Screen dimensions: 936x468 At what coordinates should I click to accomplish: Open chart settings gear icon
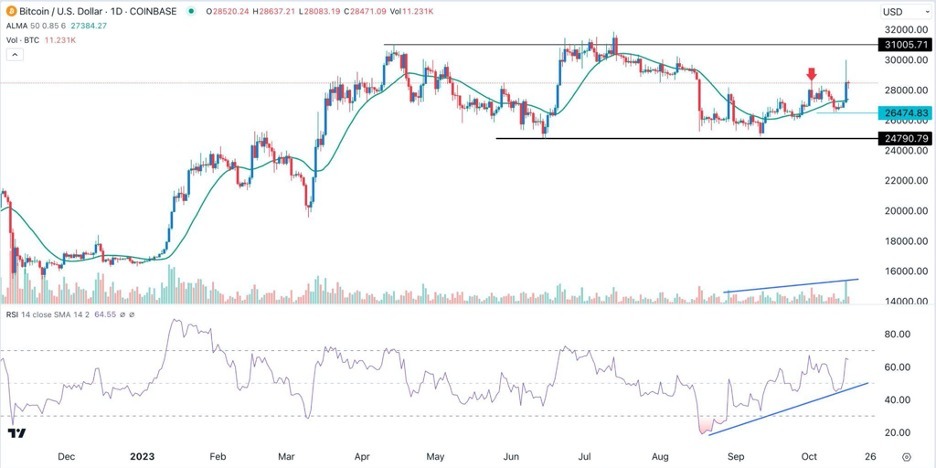906,457
